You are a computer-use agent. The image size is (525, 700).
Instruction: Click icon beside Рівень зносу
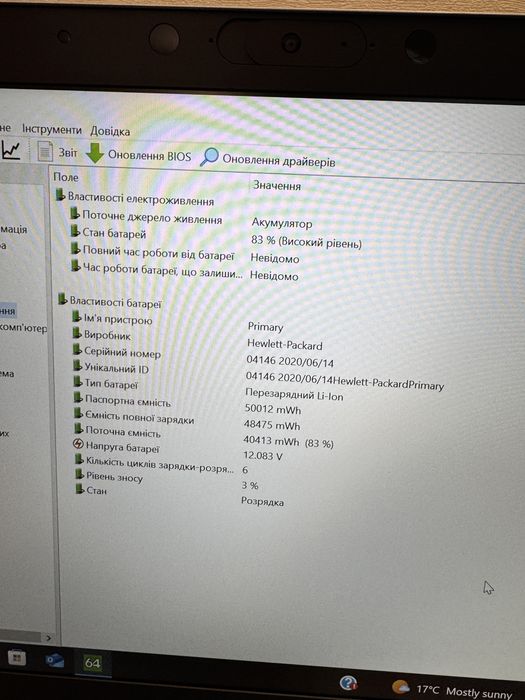click(x=80, y=474)
